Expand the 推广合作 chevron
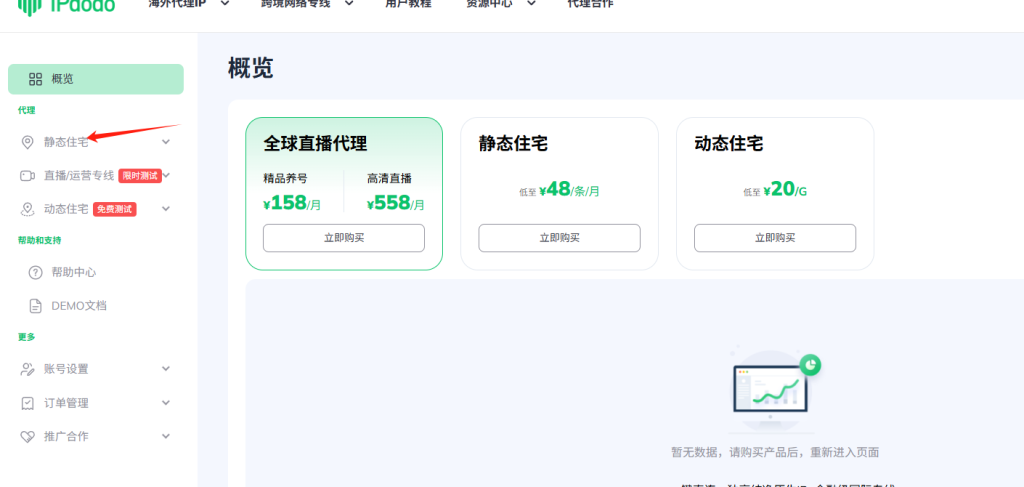Viewport: 1024px width, 487px height. [x=166, y=436]
